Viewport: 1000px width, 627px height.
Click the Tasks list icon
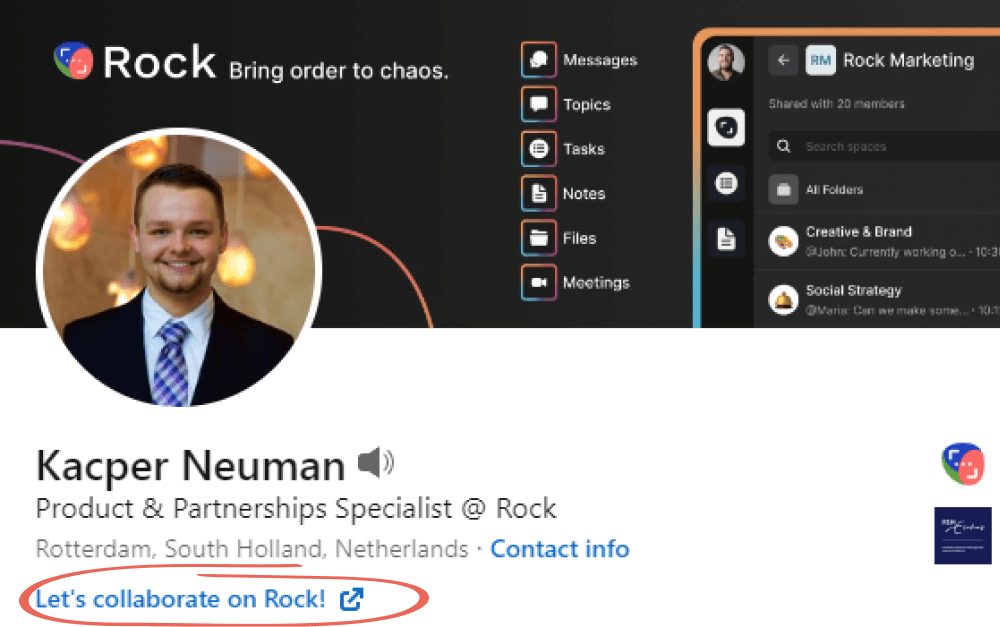coord(539,149)
